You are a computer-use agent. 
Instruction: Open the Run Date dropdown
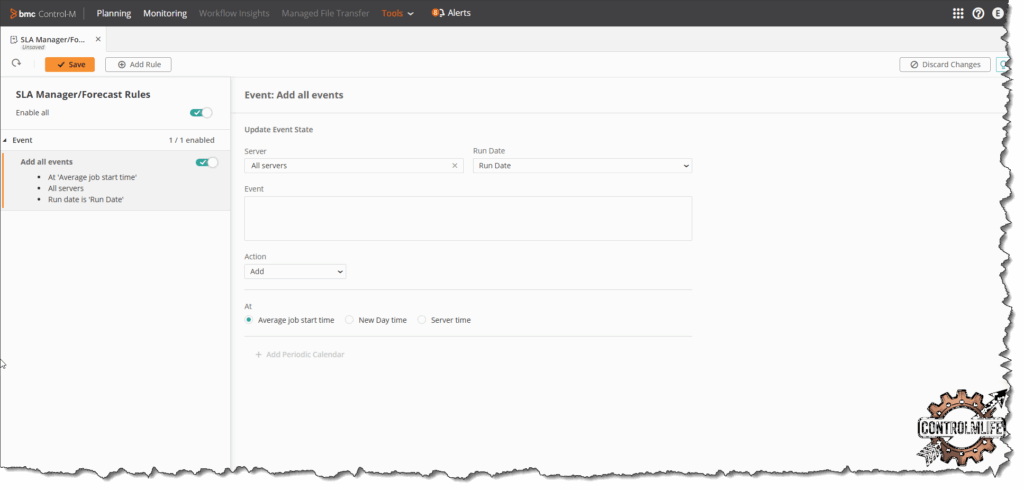(582, 165)
